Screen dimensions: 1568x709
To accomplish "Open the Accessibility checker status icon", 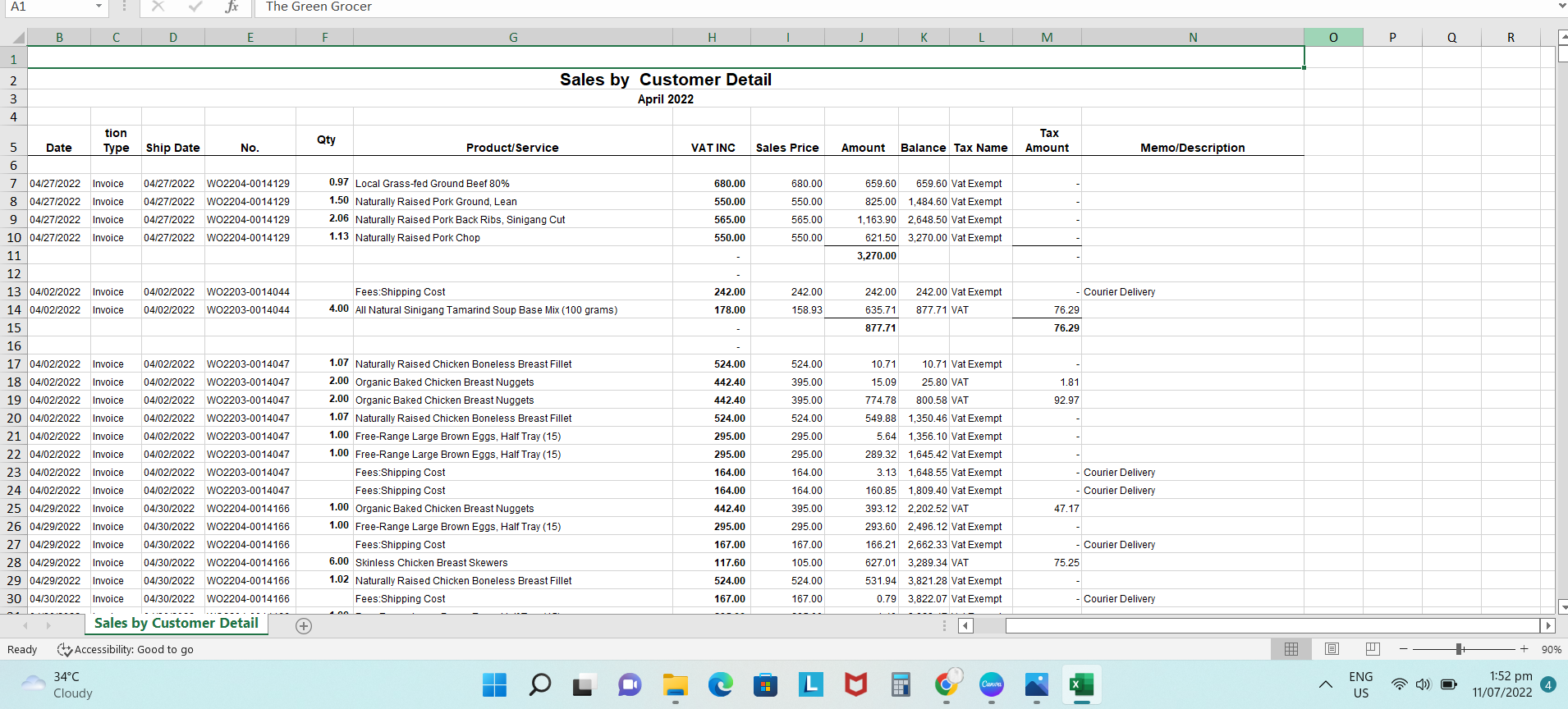I will point(65,650).
